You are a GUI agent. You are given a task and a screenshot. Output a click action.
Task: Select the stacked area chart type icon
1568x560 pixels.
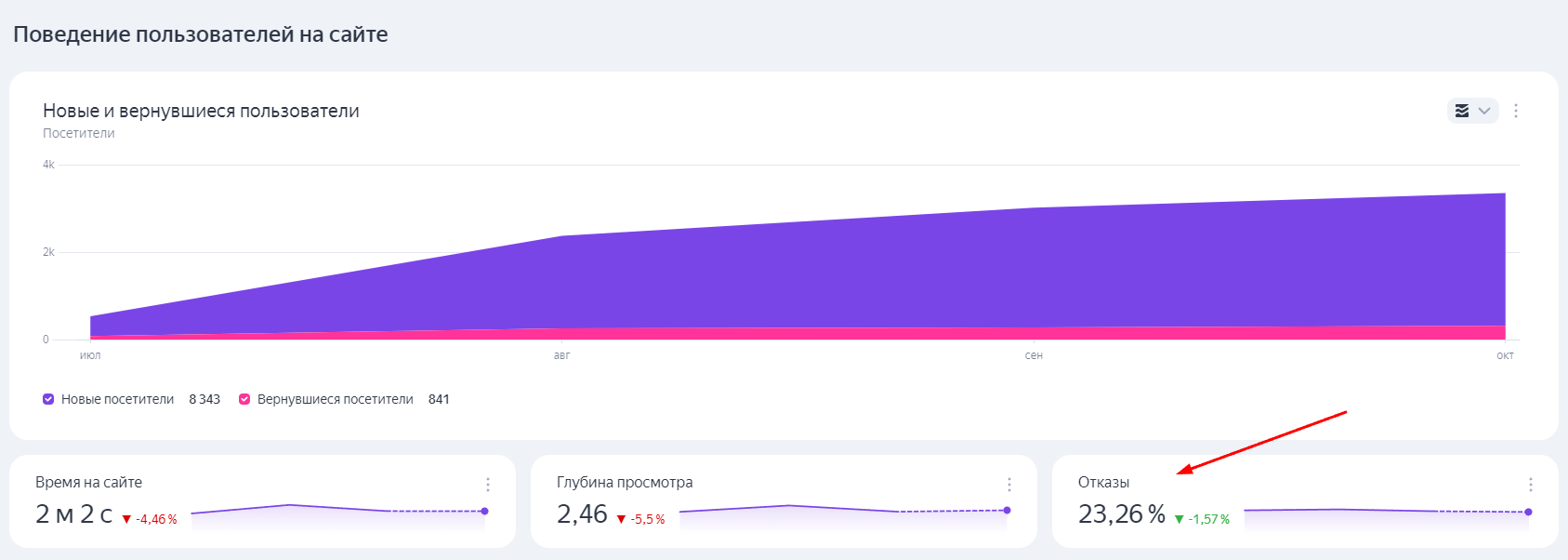[x=1462, y=111]
